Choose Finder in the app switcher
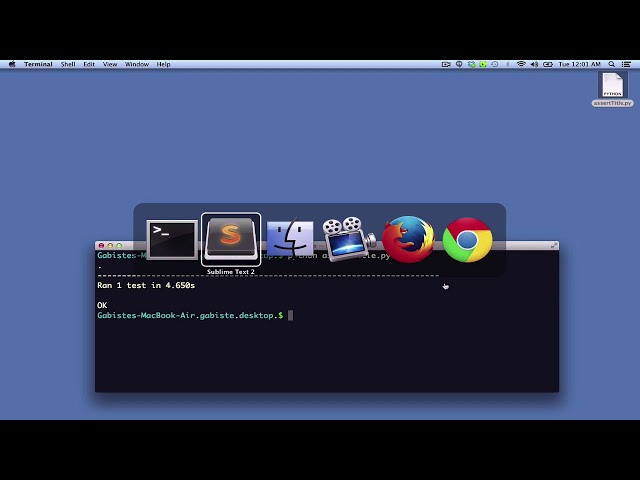This screenshot has height=480, width=640. pyautogui.click(x=290, y=240)
